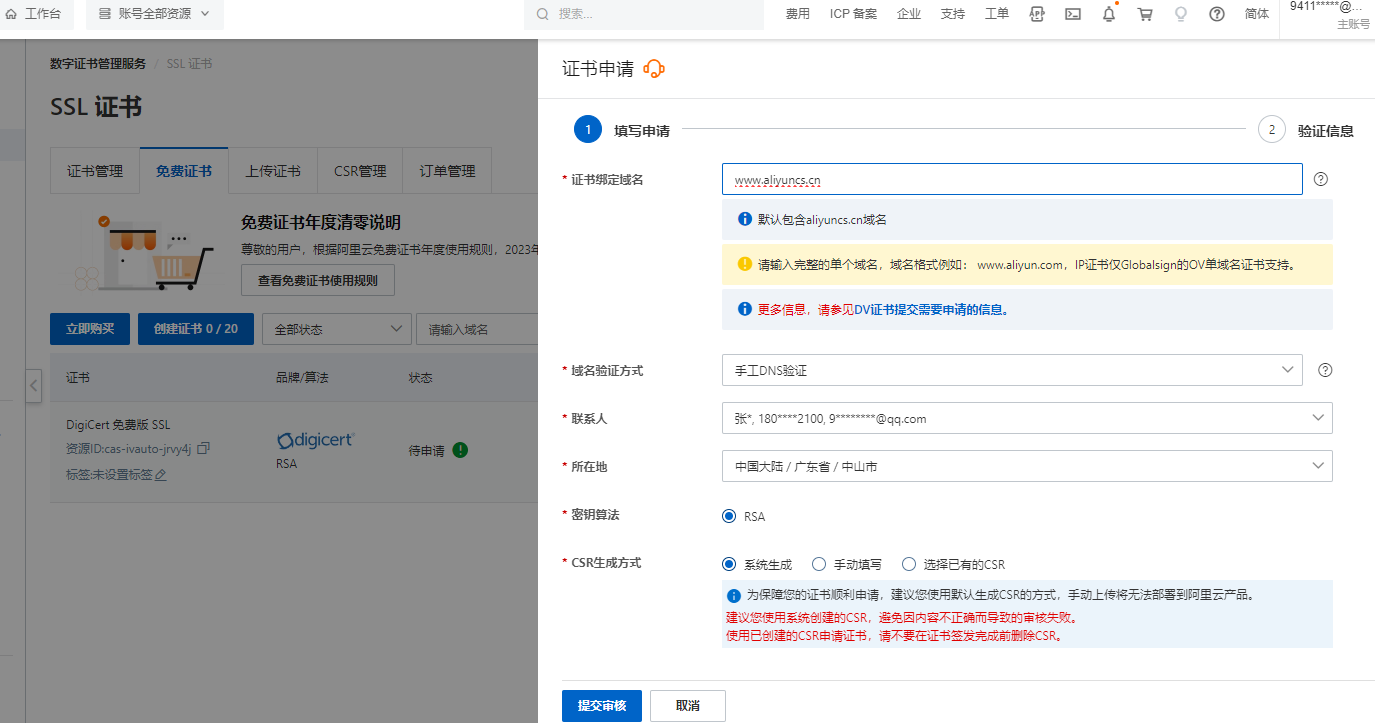Image resolution: width=1375 pixels, height=723 pixels.
Task: Go to step 2 验证信息
Action: click(1306, 130)
